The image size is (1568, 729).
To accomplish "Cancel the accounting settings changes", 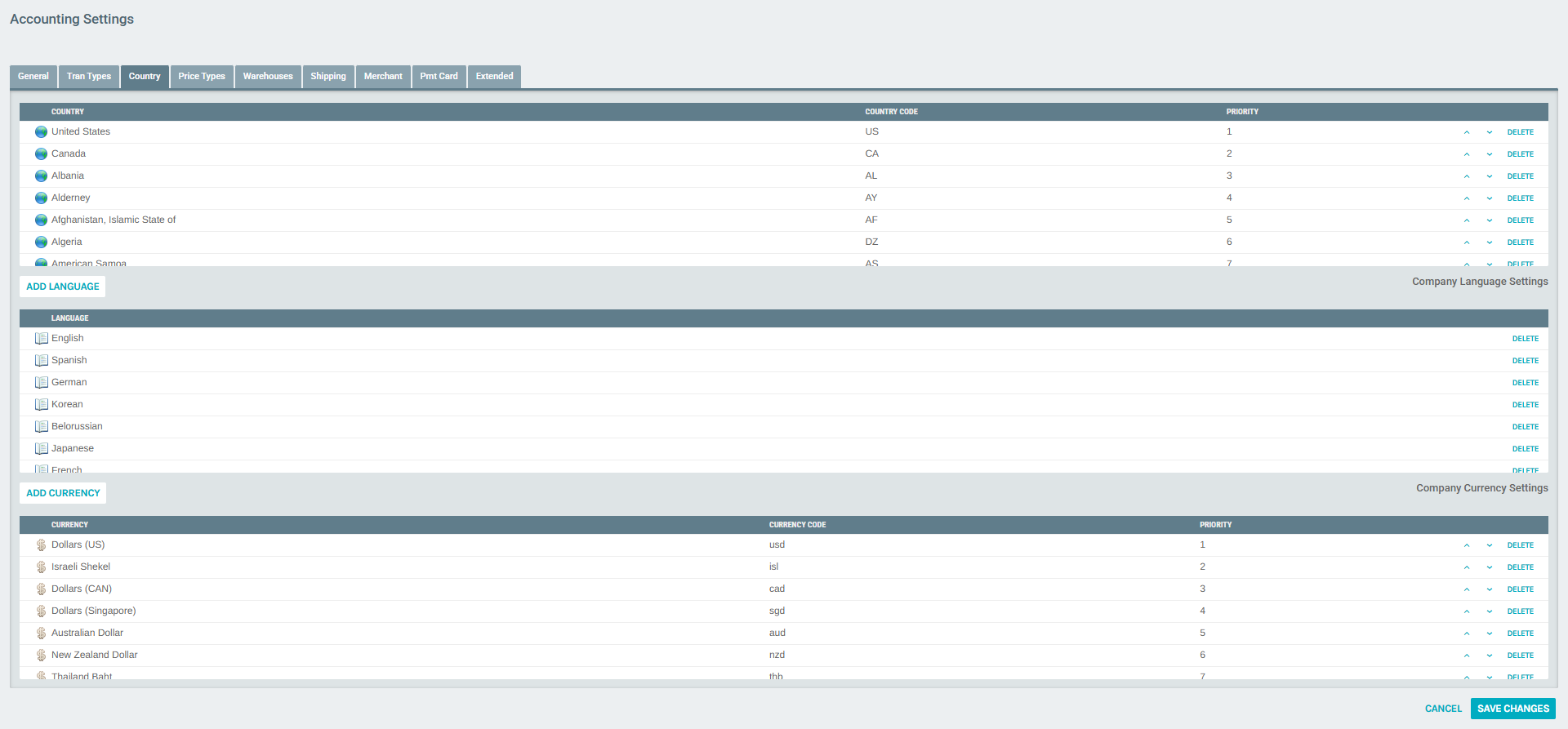I will pos(1443,709).
